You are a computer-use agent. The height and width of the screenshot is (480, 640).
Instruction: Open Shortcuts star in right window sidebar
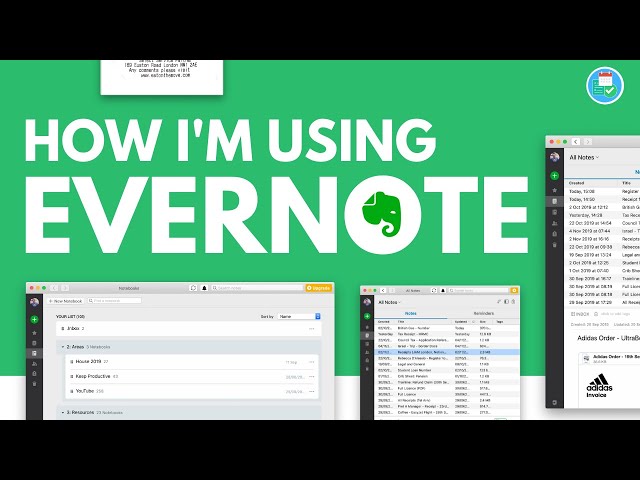coord(554,190)
